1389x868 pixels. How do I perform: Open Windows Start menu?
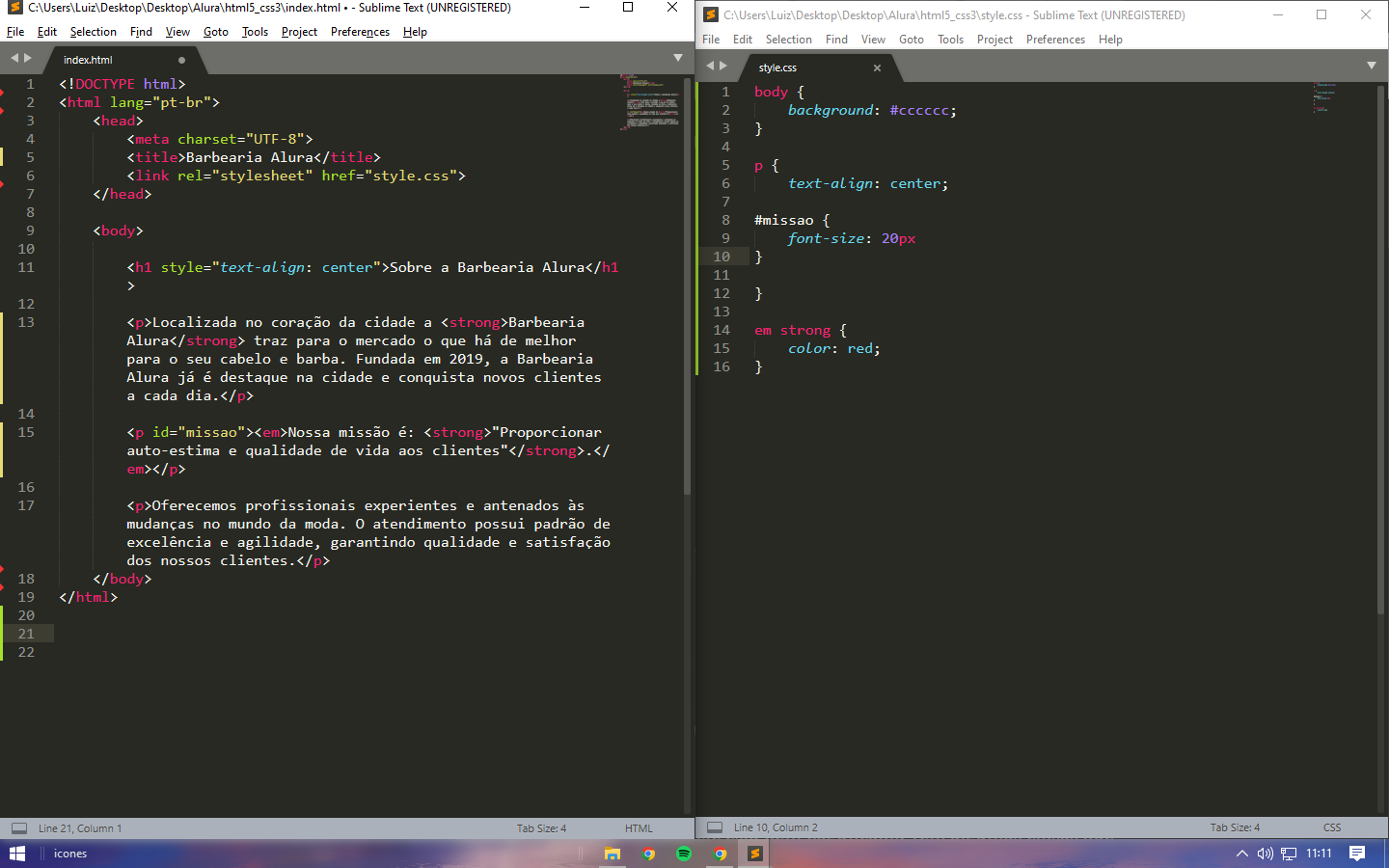tap(16, 854)
